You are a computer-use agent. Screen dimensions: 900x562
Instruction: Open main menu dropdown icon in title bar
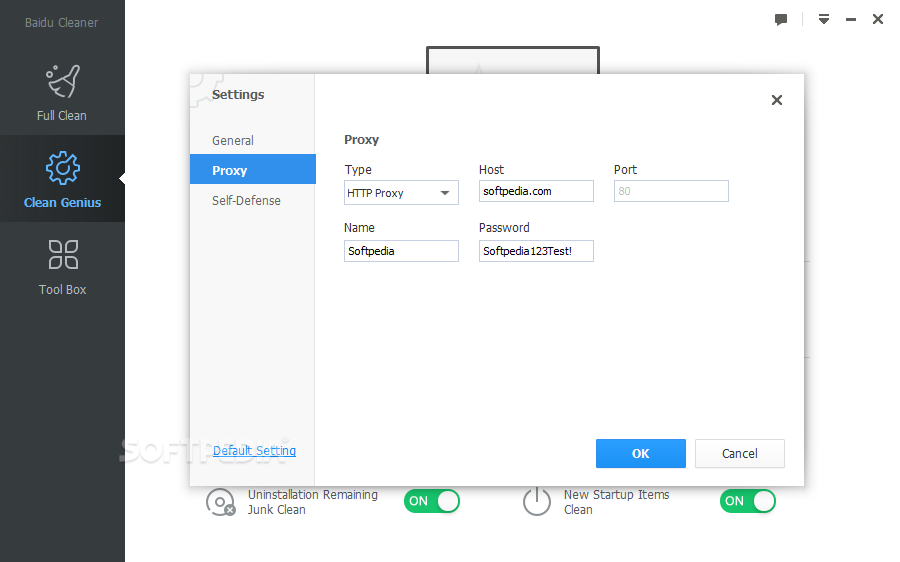824,20
